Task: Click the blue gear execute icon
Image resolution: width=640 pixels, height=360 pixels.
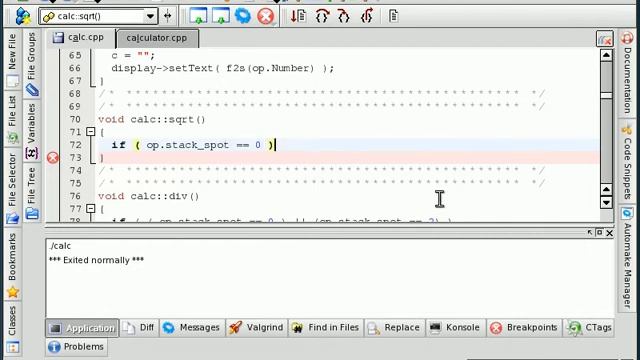Action: point(243,16)
